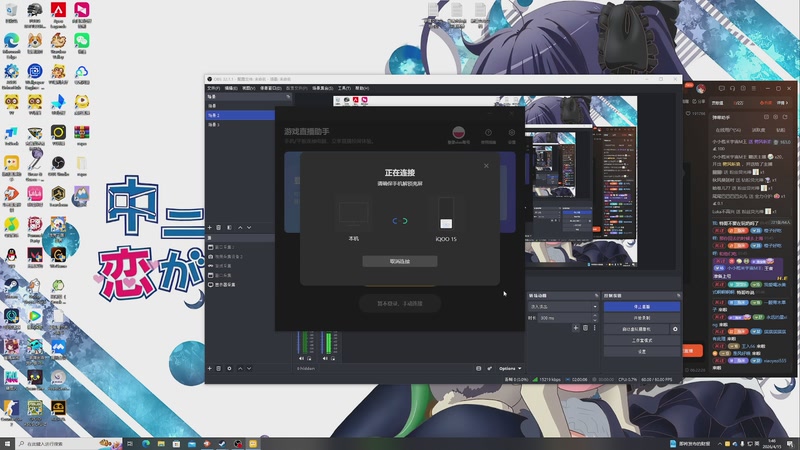Click the 启动虚拟摄像机 button
Screen dimensions: 800x450
636,329
